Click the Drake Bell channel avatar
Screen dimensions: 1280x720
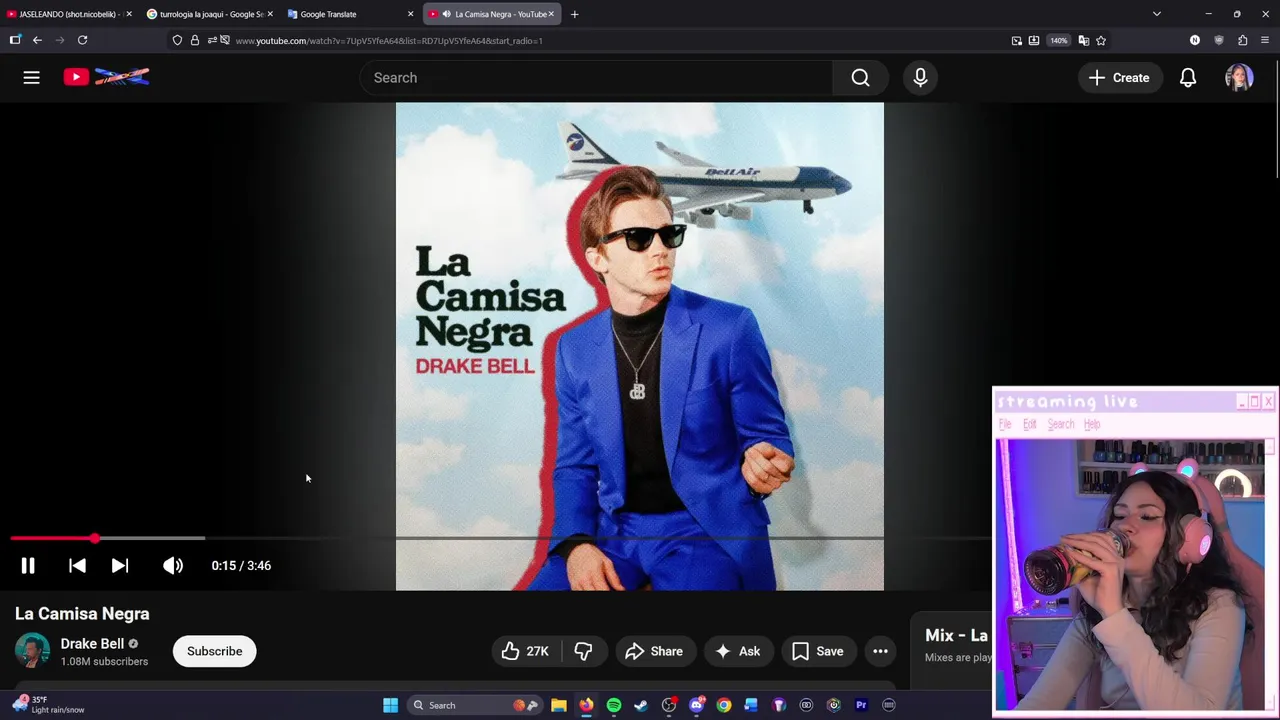(x=32, y=651)
